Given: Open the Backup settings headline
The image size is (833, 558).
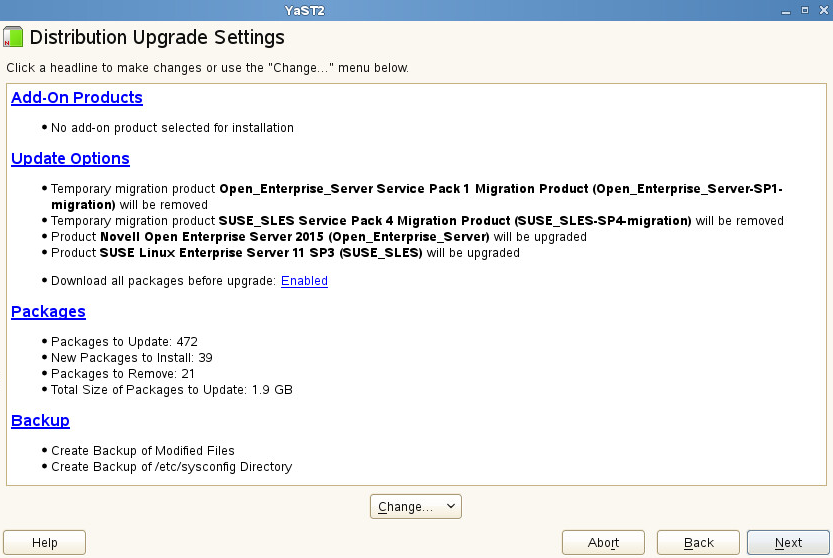Looking at the screenshot, I should pos(40,421).
